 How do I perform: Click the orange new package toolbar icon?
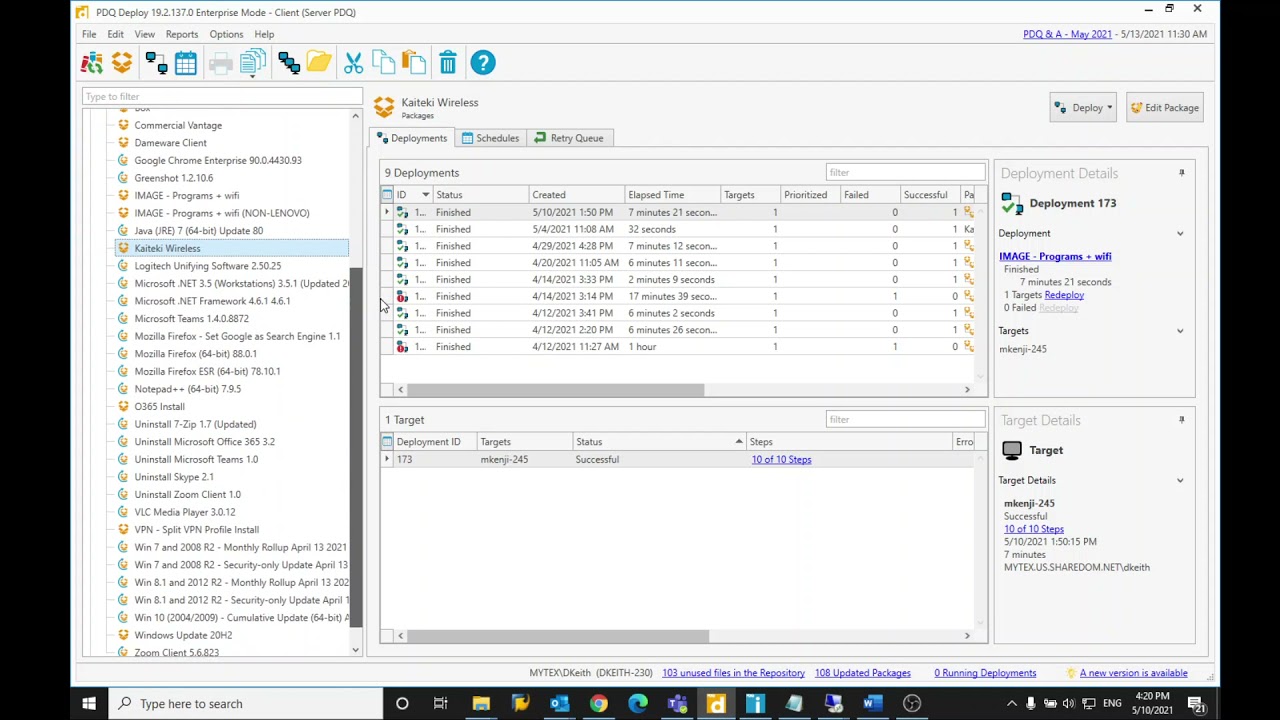pos(122,63)
